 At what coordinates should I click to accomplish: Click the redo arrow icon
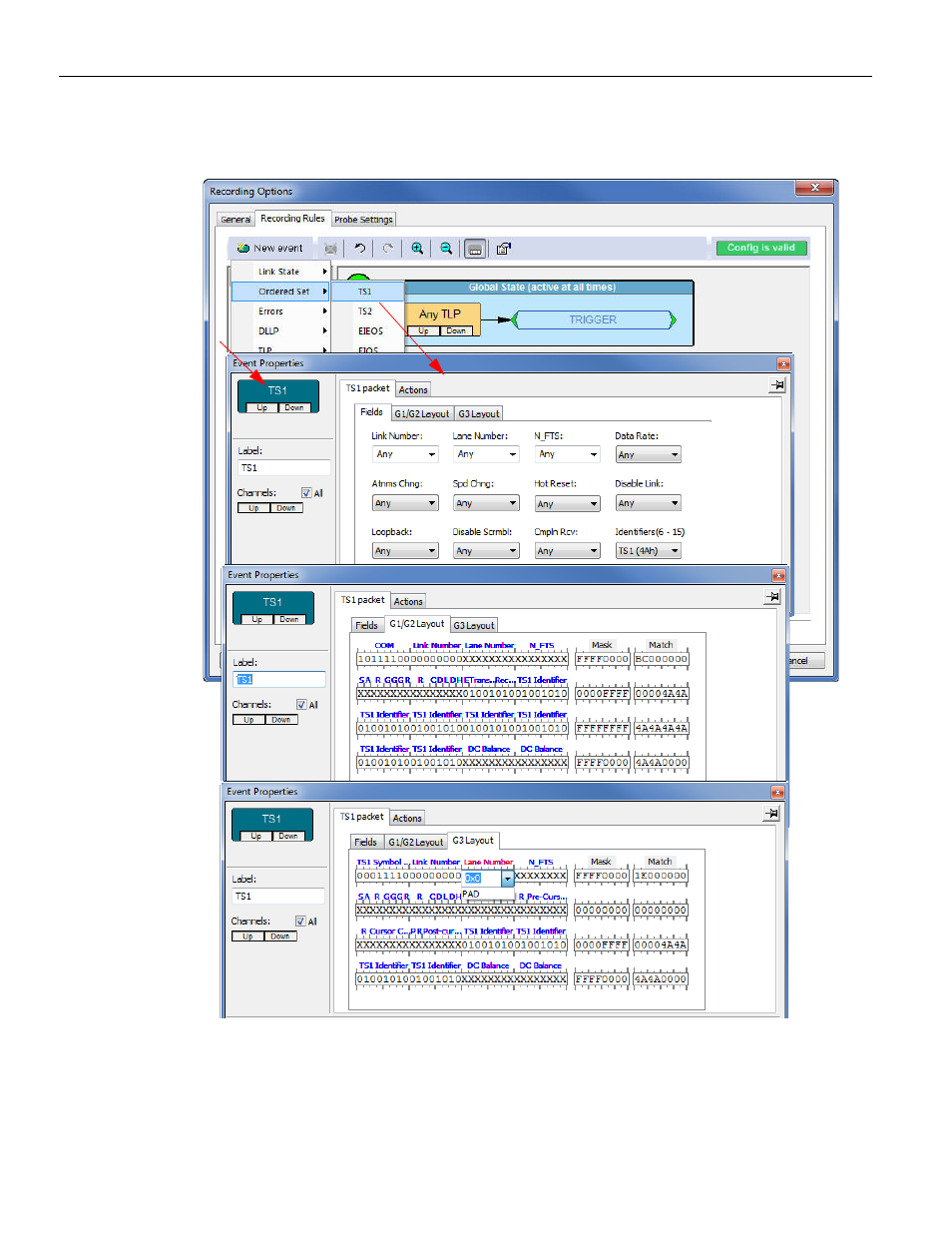pos(388,249)
